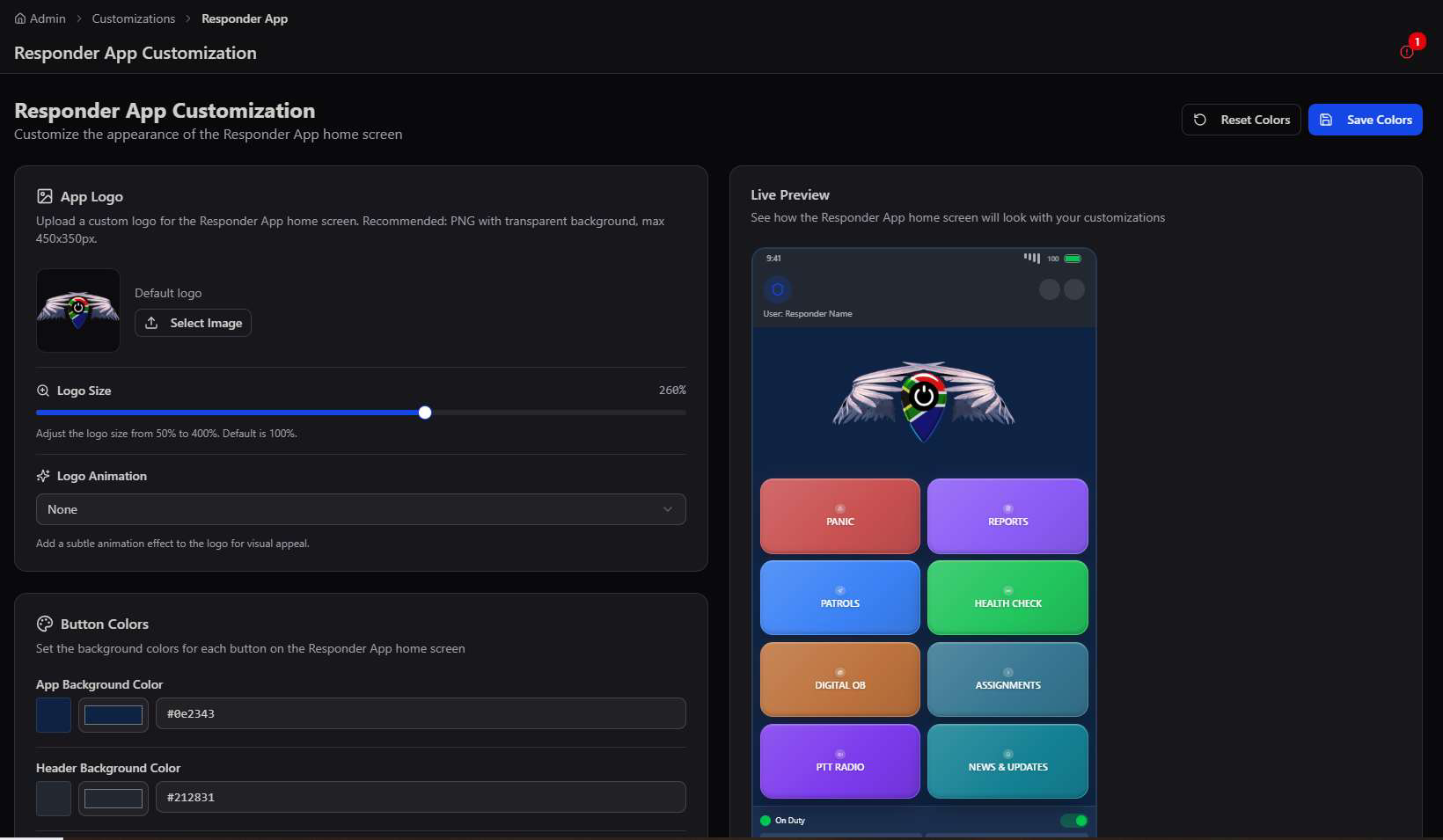Select Responder App breadcrumb item
The height and width of the screenshot is (840, 1443).
[245, 18]
